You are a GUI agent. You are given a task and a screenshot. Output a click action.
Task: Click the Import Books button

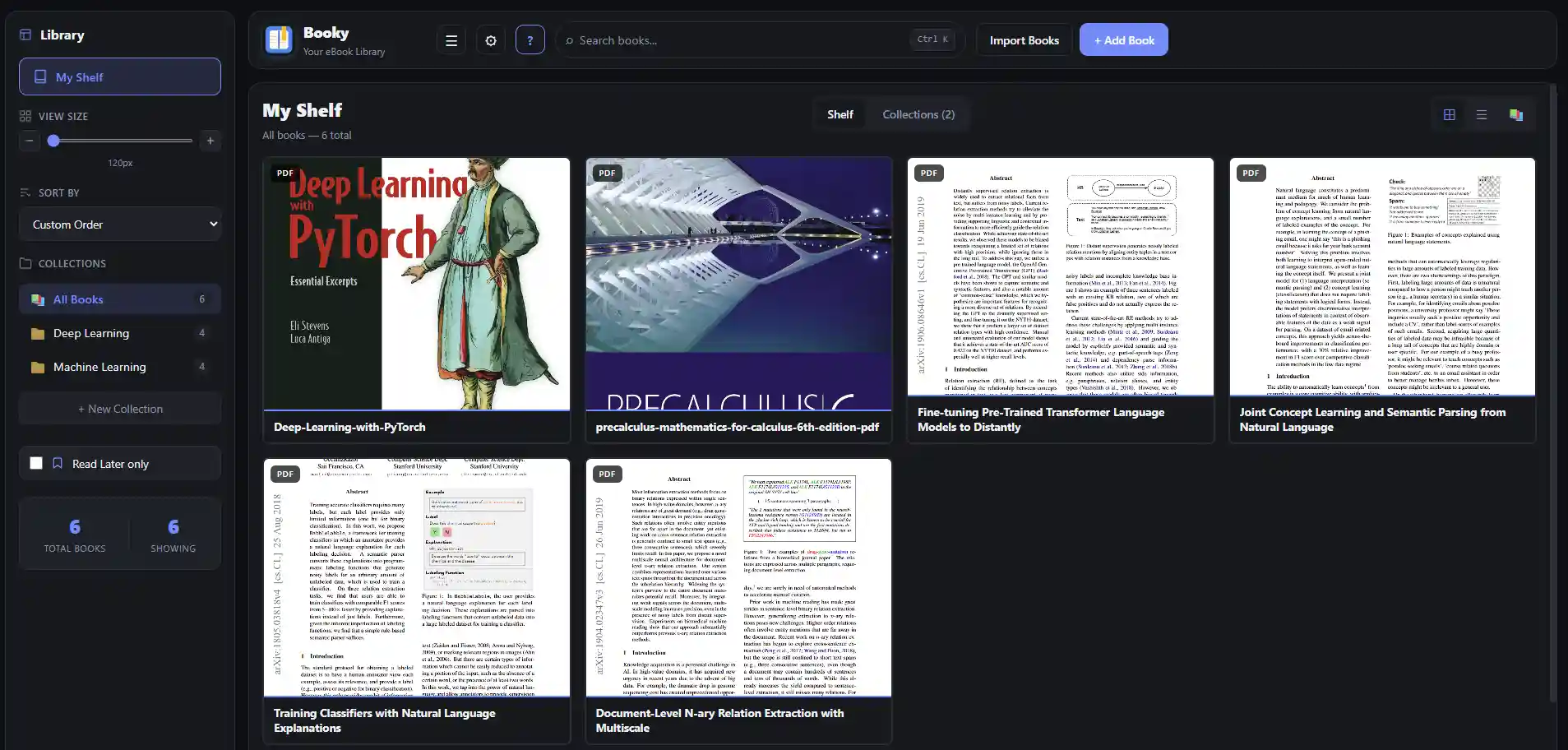tap(1024, 40)
